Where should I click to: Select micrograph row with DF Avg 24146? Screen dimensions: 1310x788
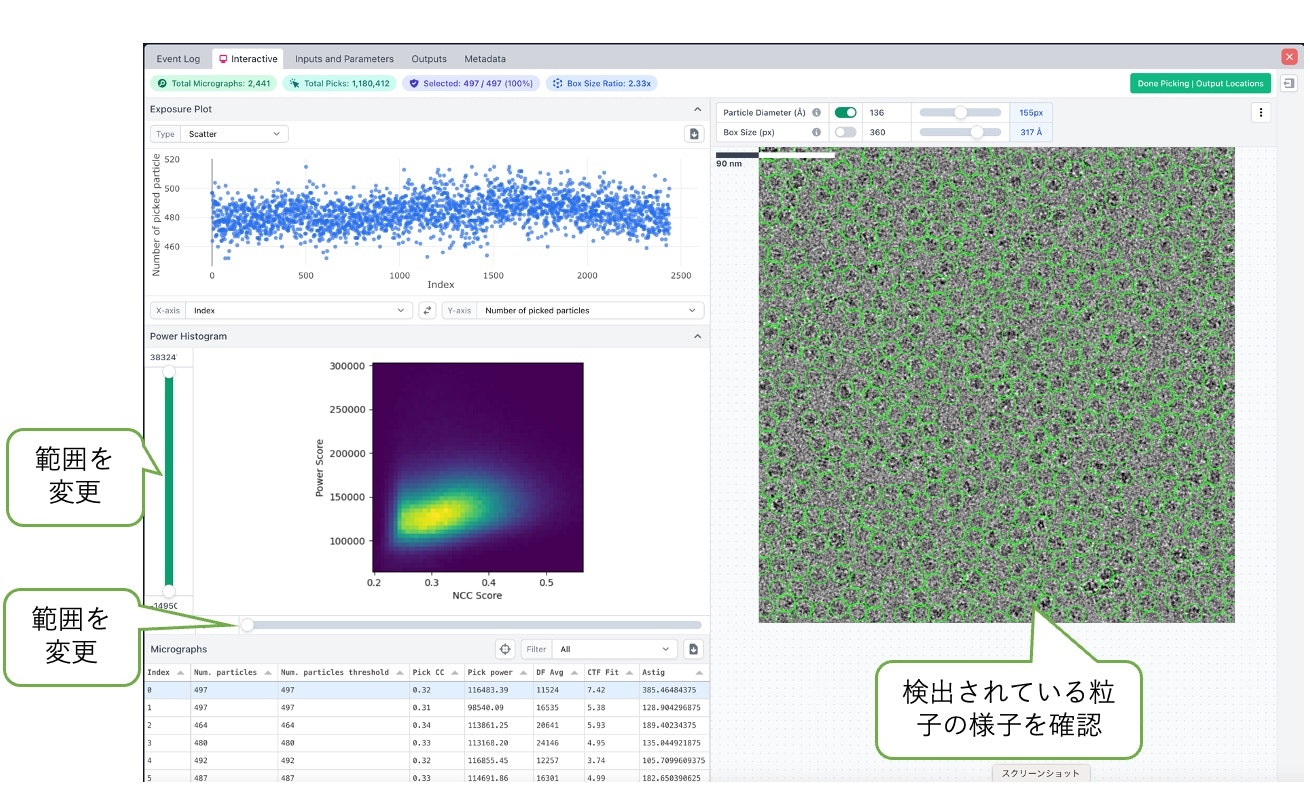(x=427, y=743)
